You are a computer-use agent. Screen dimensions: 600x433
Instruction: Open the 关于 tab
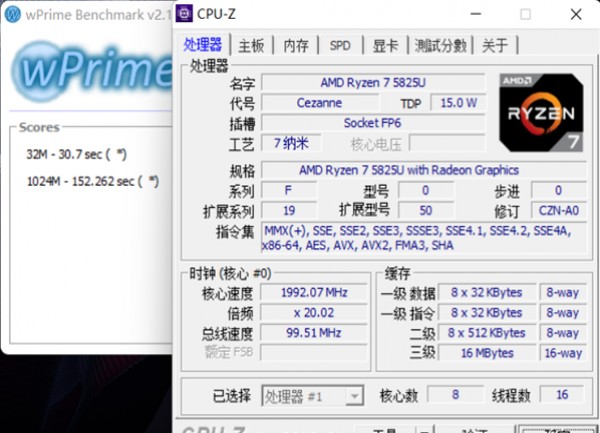[x=495, y=46]
